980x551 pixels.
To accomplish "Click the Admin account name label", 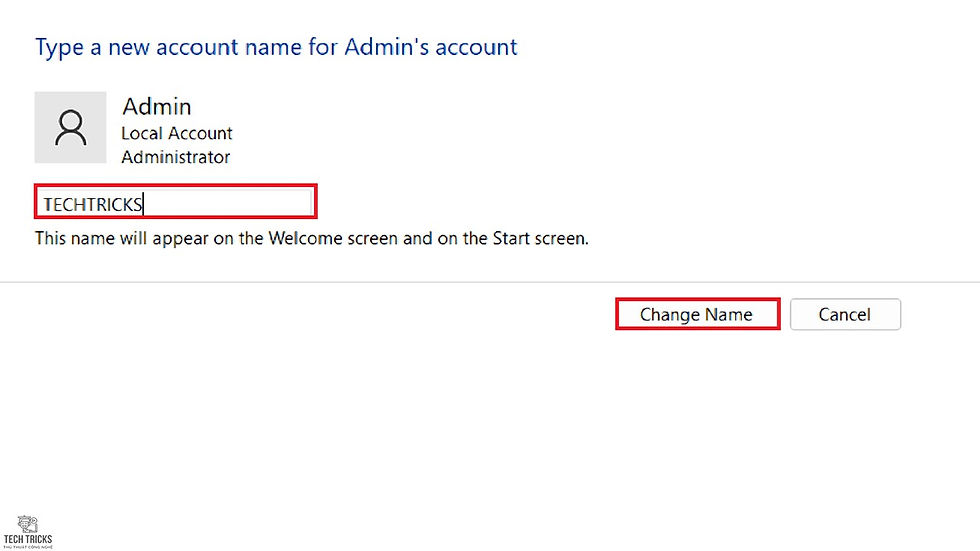I will (x=156, y=106).
